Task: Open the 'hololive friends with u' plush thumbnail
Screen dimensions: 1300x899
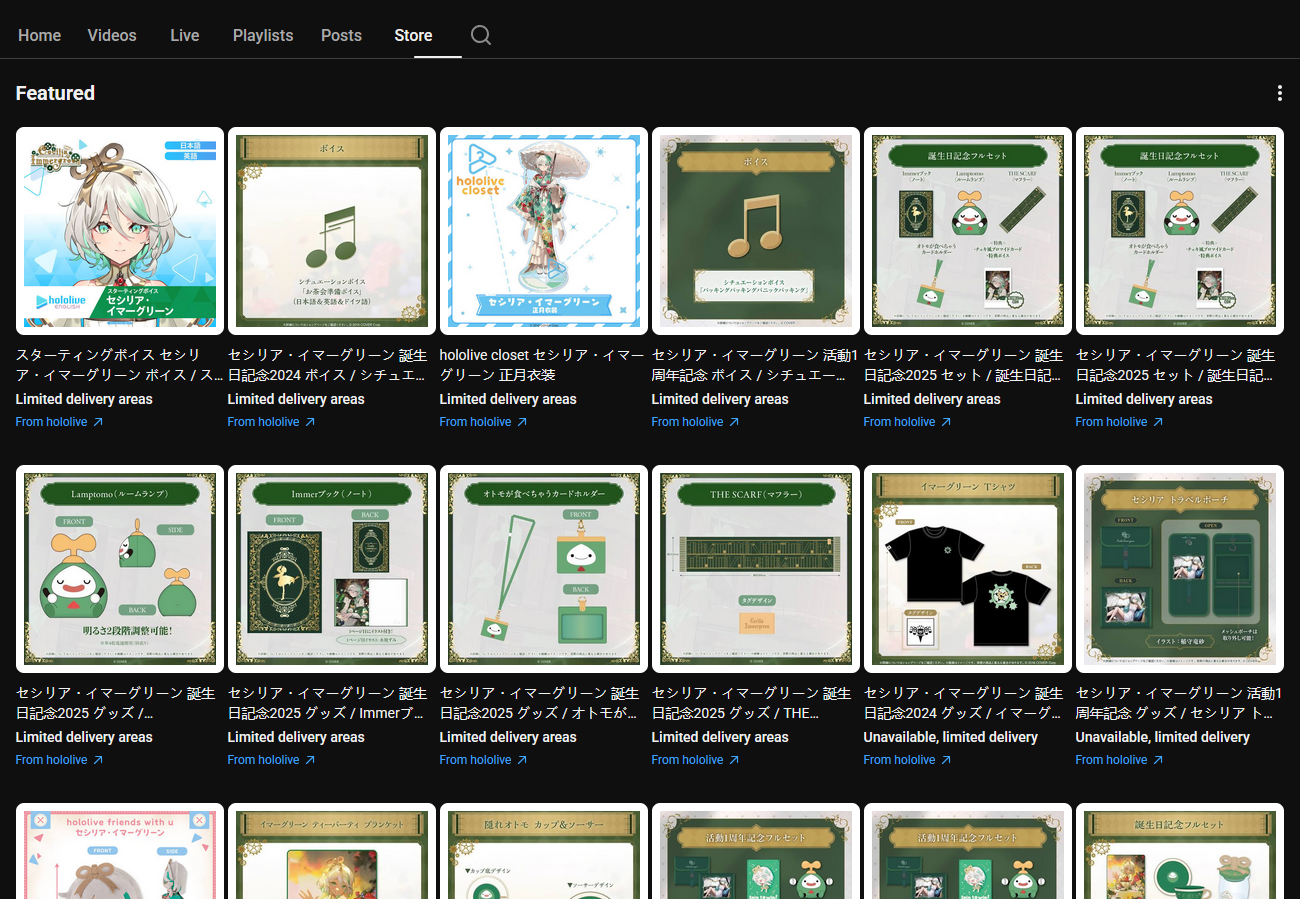Action: click(120, 851)
